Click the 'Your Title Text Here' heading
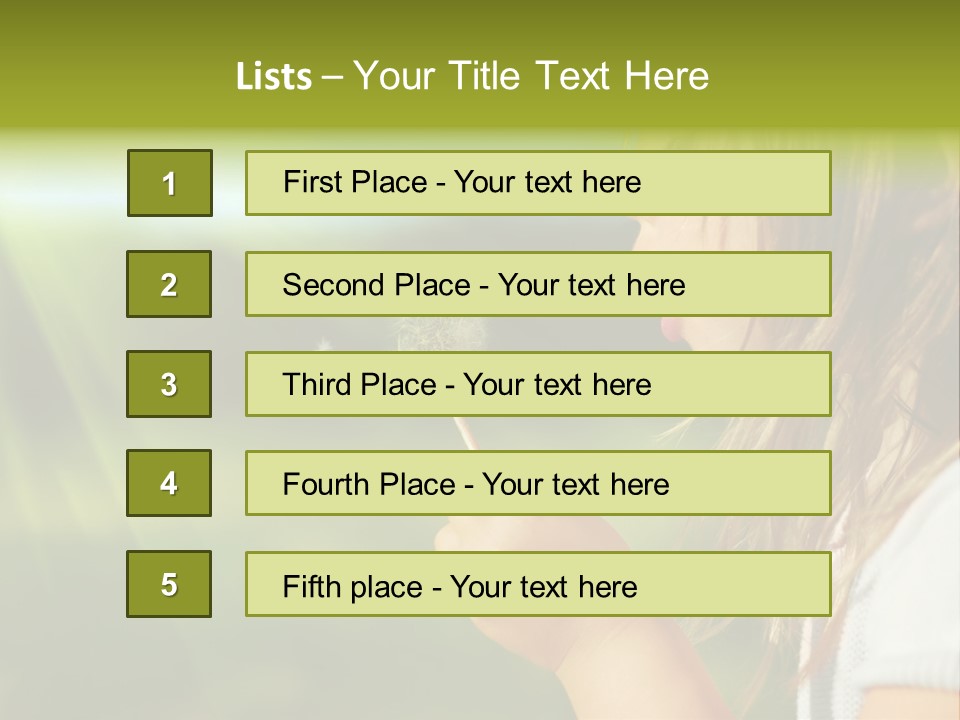This screenshot has width=960, height=720. point(530,77)
